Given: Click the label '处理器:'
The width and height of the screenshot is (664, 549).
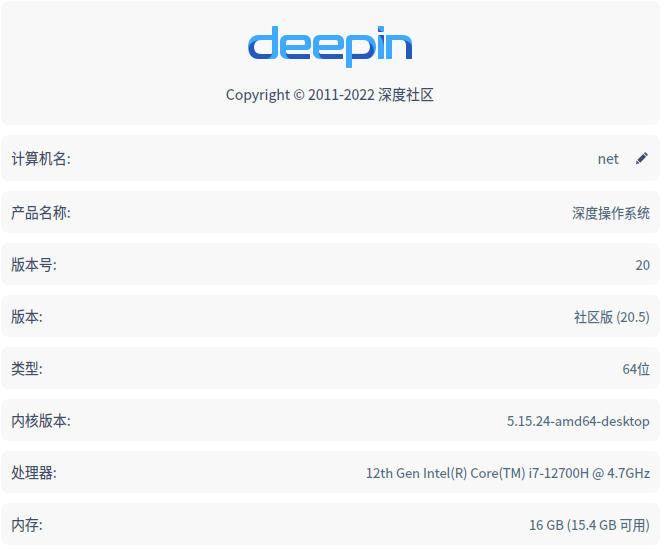Looking at the screenshot, I should click(34, 473).
